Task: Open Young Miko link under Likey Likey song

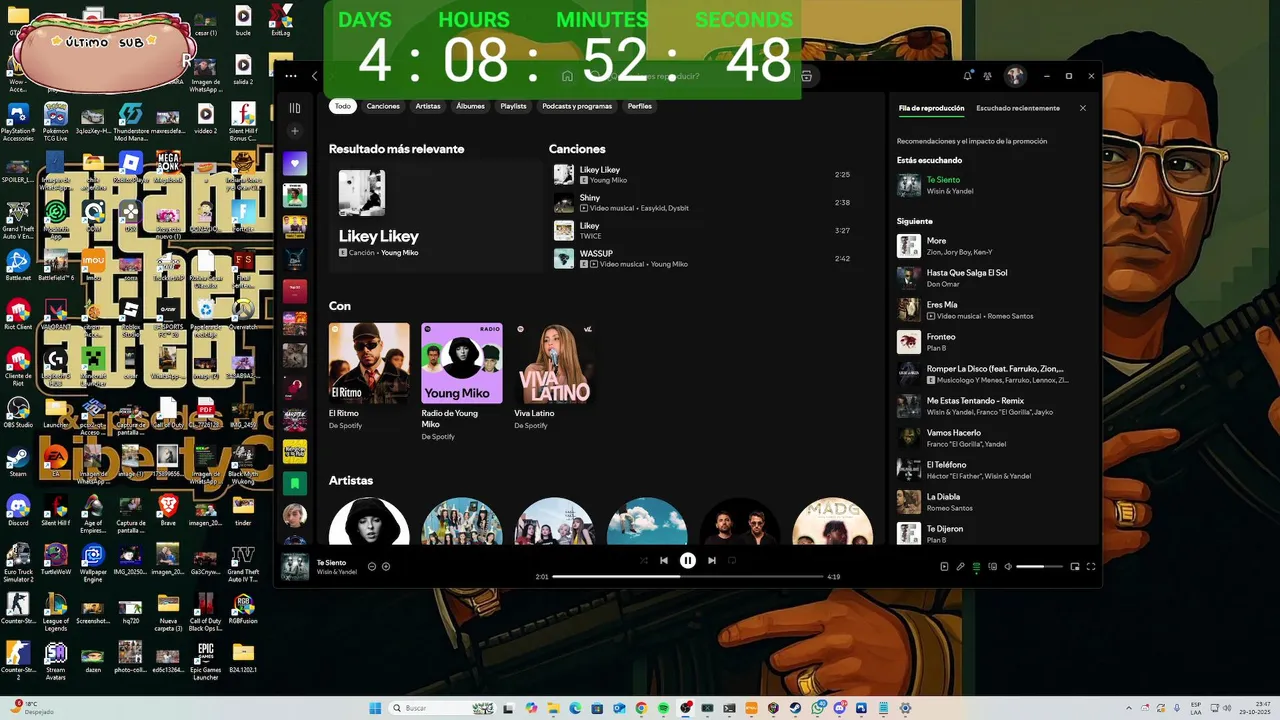Action: pyautogui.click(x=608, y=180)
